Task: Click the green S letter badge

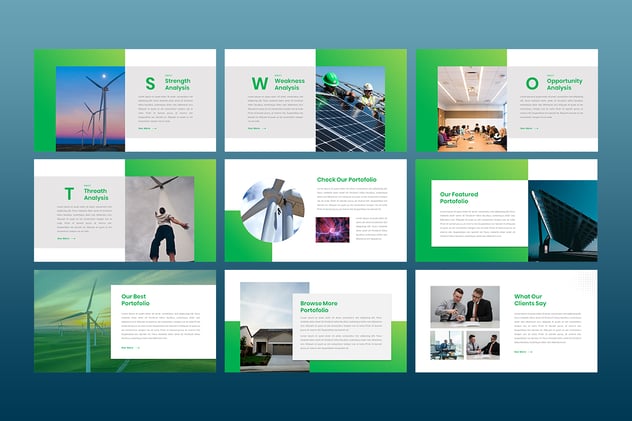Action: tap(150, 83)
